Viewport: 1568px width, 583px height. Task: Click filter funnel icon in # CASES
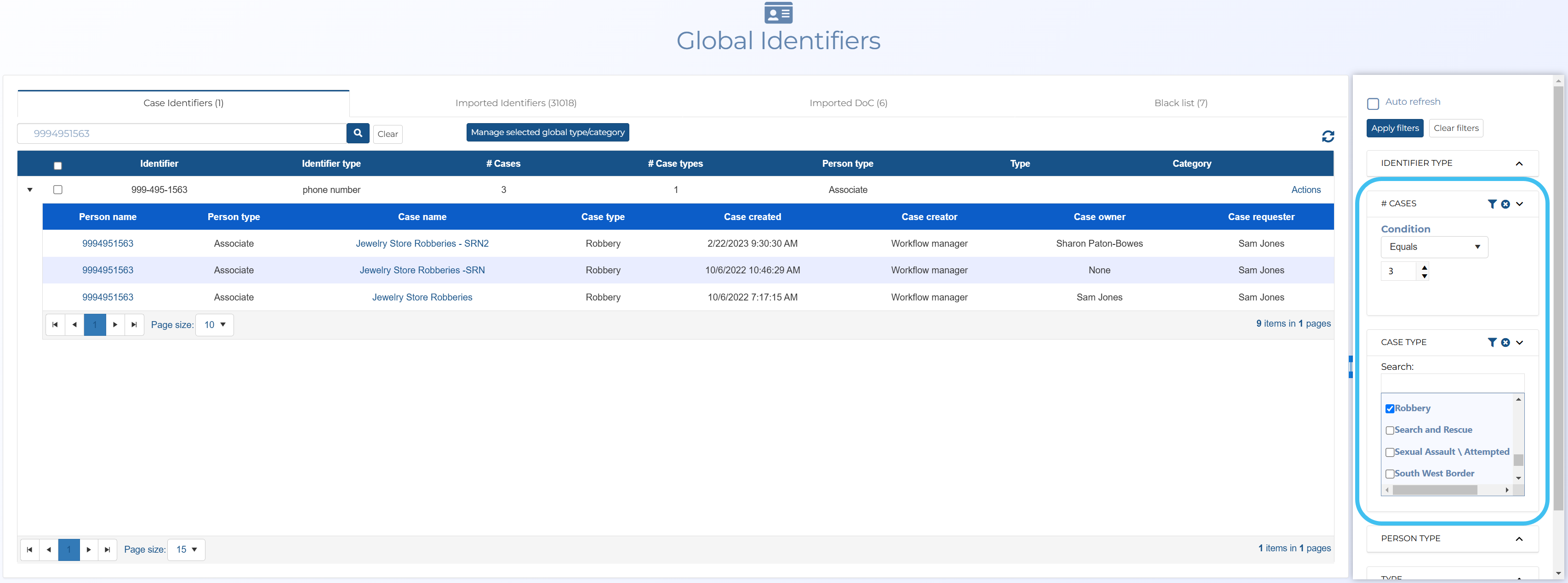1491,204
